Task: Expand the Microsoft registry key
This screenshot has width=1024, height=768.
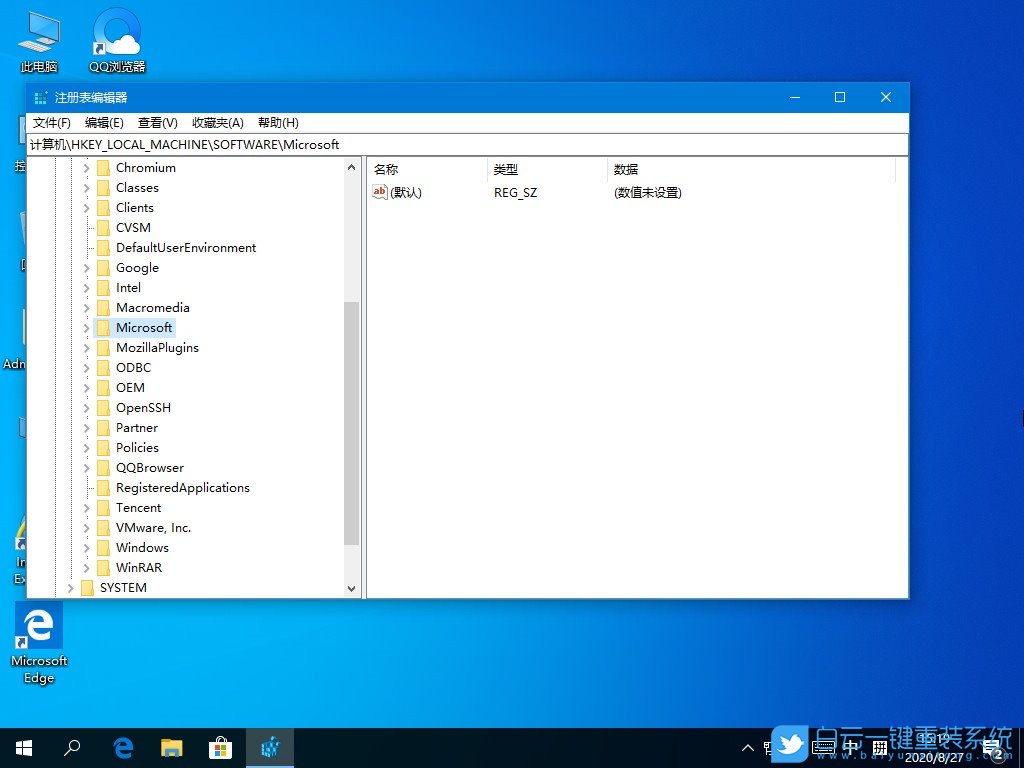Action: 85,327
